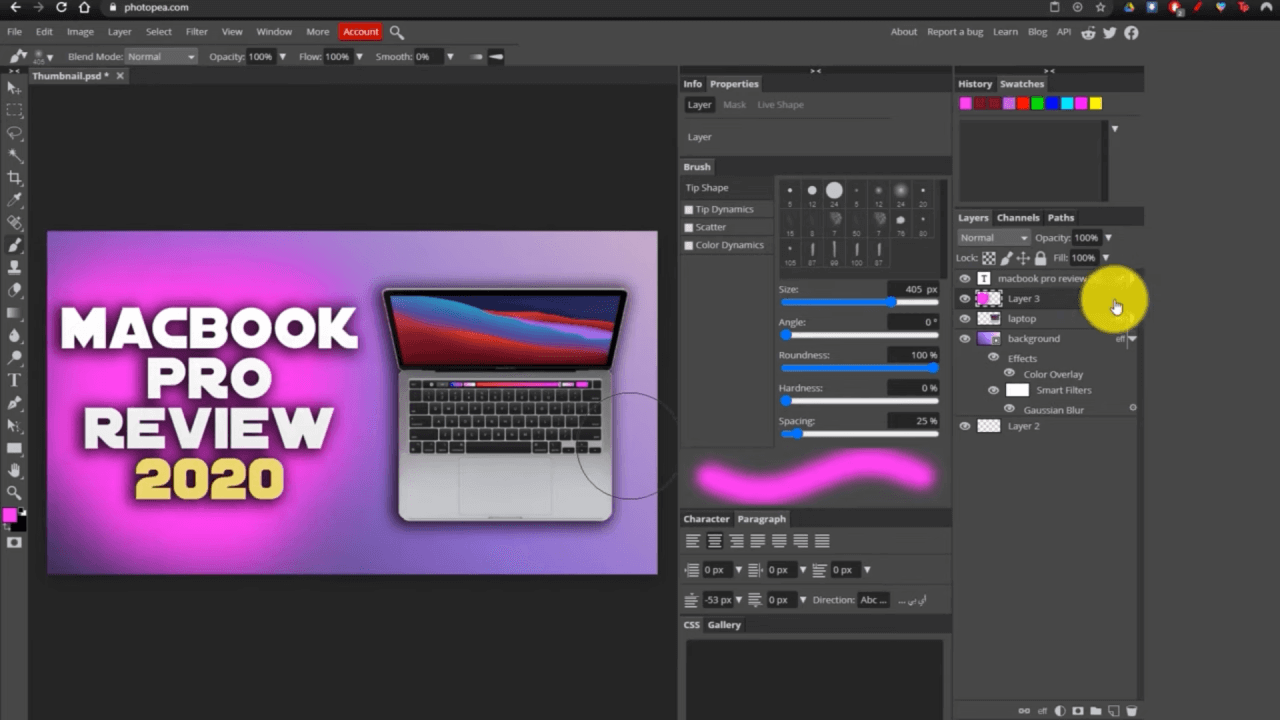Open Smooth arrow in options bar

[450, 57]
